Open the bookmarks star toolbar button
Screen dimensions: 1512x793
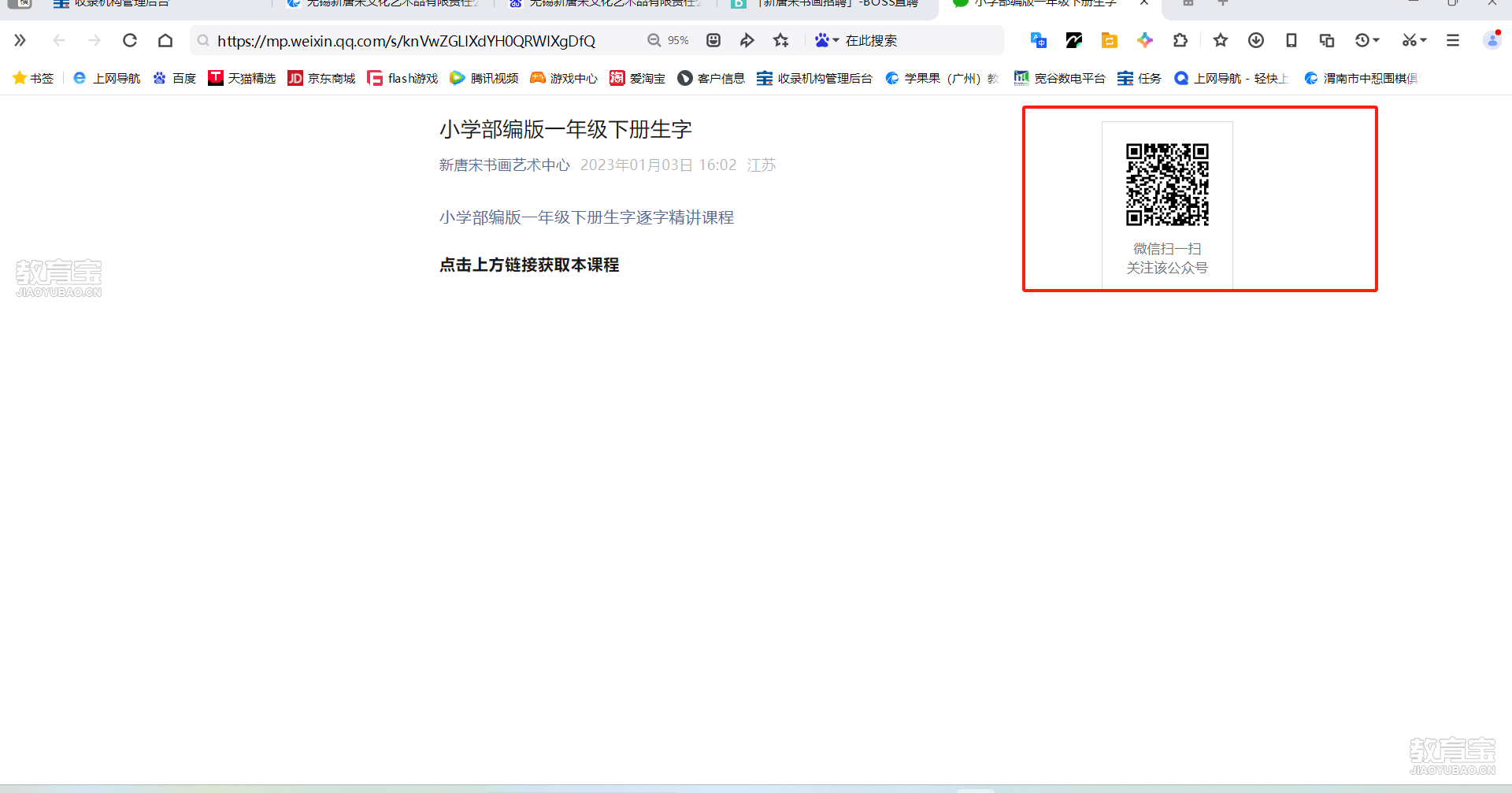pyautogui.click(x=1221, y=40)
